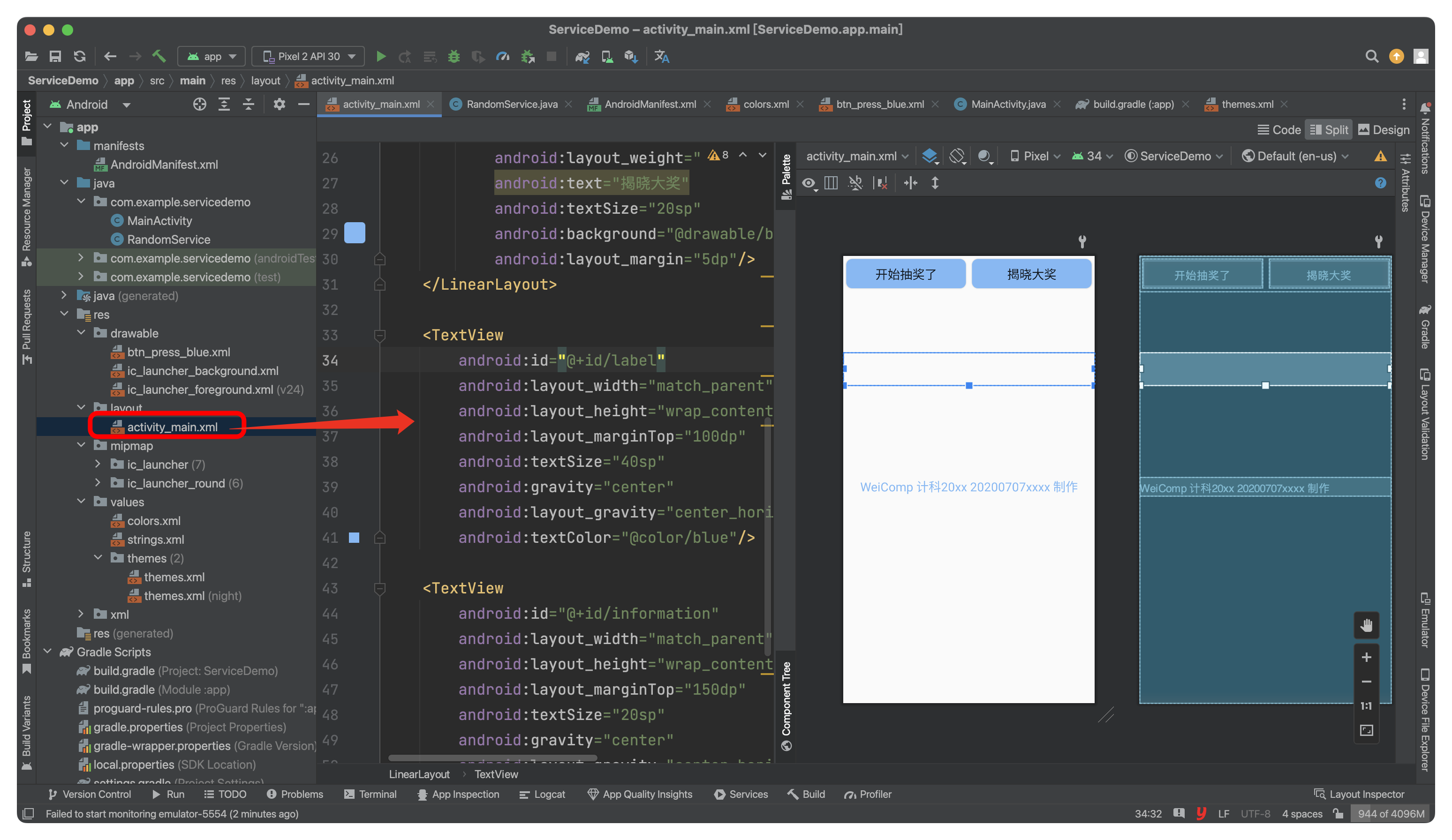Open the Default (en-us) locale dropdown

pyautogui.click(x=1296, y=156)
